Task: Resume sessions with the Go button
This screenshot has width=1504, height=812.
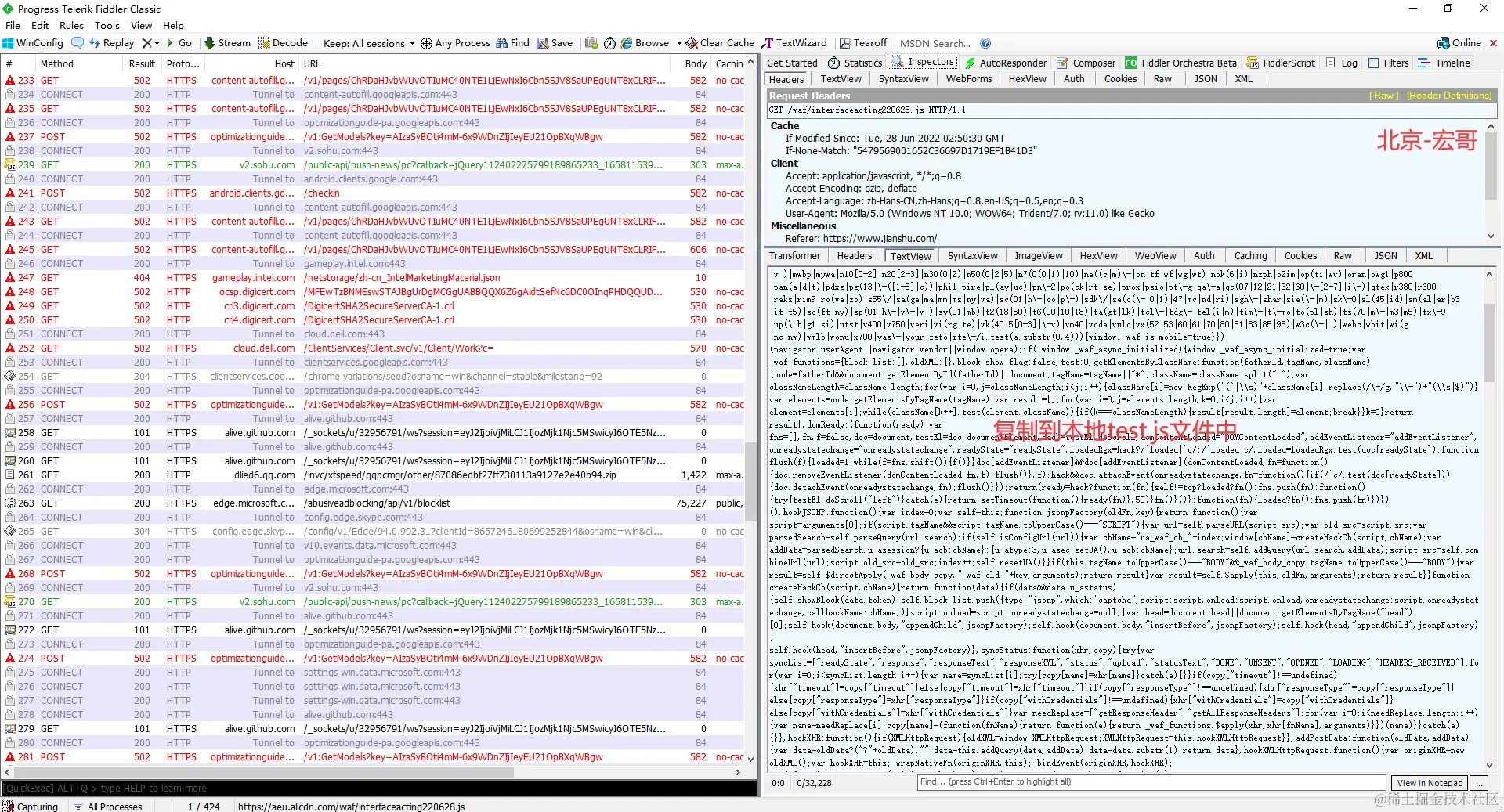Action: (x=179, y=43)
